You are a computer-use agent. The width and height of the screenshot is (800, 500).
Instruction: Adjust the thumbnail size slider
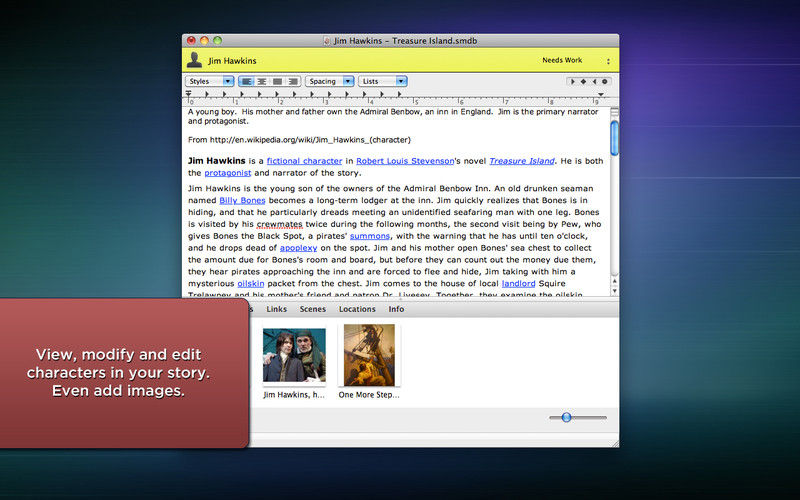point(566,417)
